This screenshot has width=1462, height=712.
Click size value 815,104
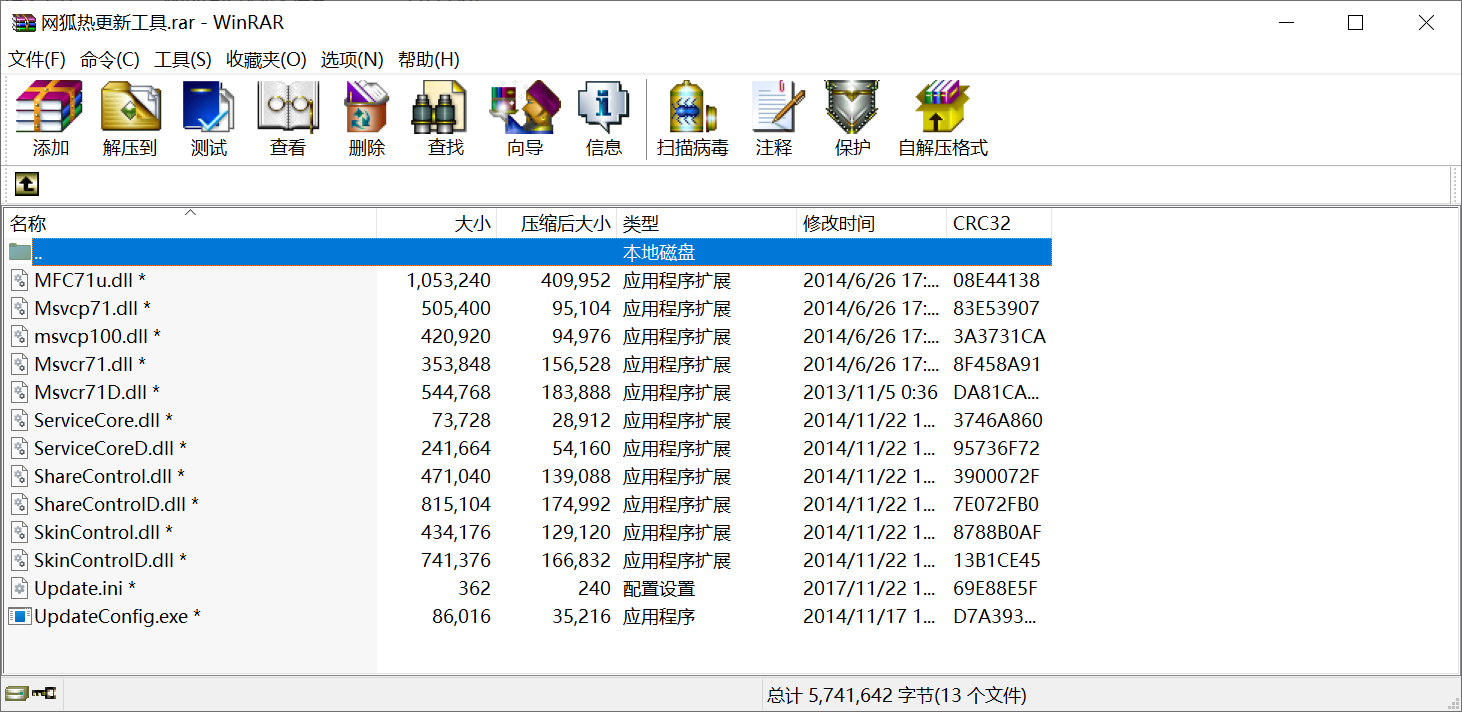click(456, 504)
